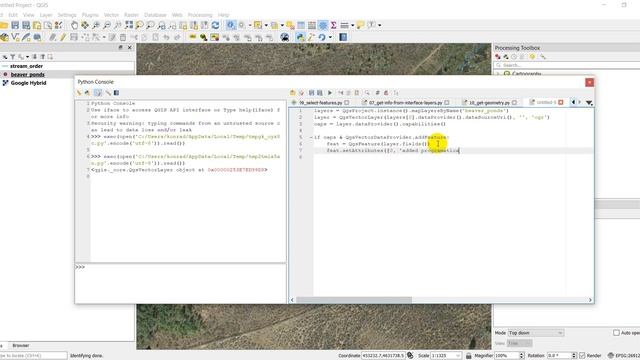Image resolution: width=640 pixels, height=360 pixels.
Task: Click the Comment code hash icon
Action: pos(378,93)
